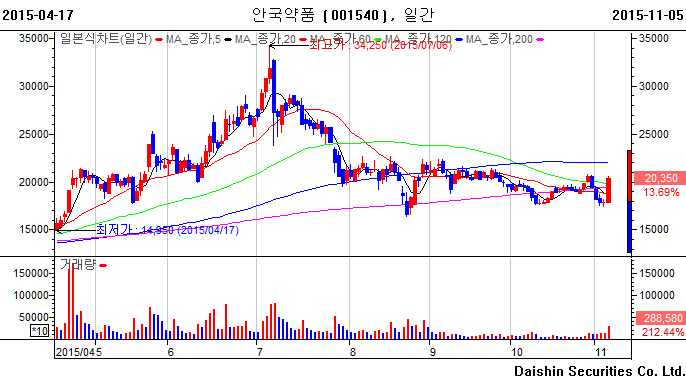This screenshot has height=383, width=686.
Task: Select the 일본식차트(일간) legend label
Action: point(106,39)
